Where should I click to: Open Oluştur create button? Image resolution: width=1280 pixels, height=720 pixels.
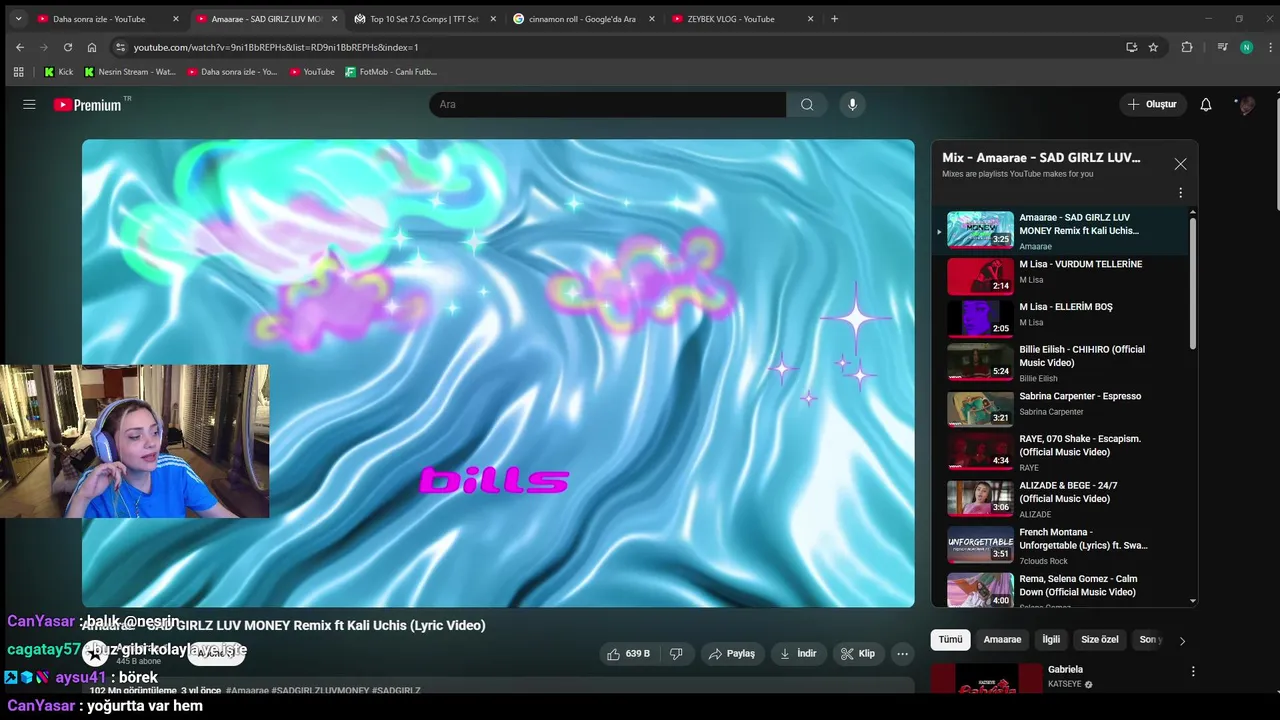click(1152, 104)
